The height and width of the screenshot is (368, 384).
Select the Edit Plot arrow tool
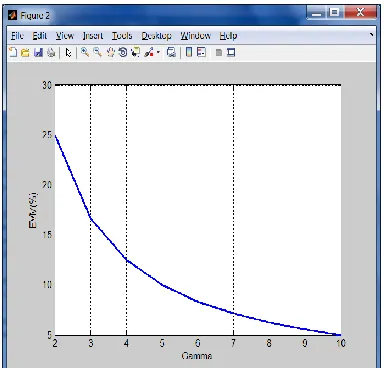point(68,53)
